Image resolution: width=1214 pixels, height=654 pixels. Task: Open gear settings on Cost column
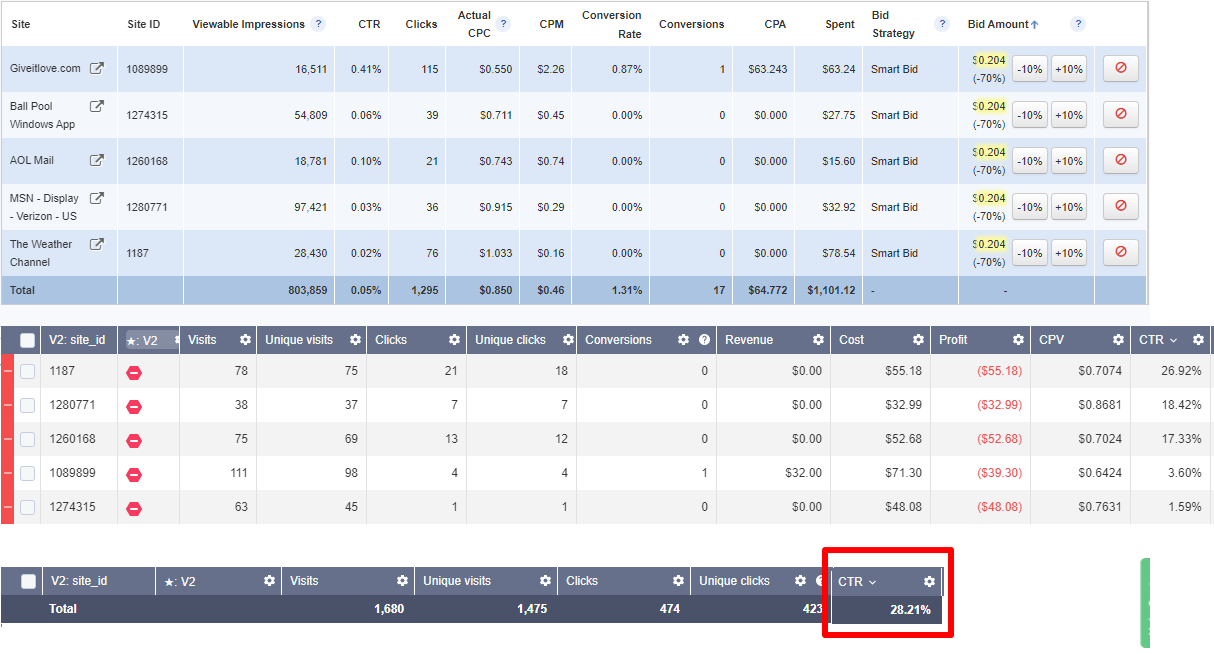(x=918, y=340)
